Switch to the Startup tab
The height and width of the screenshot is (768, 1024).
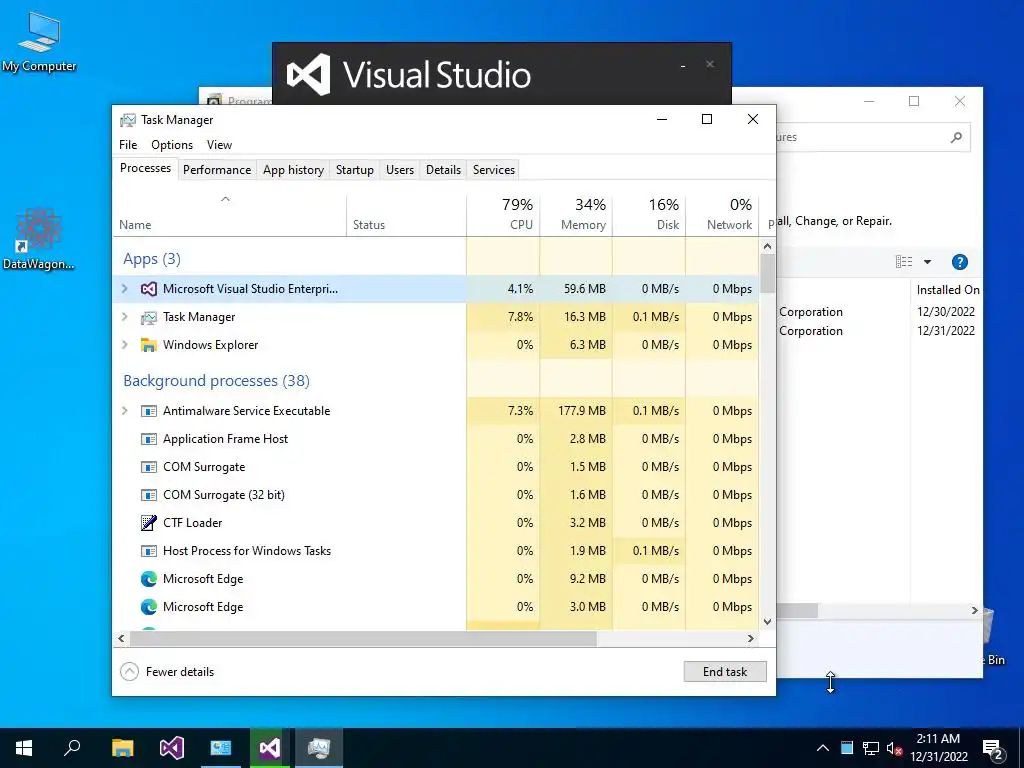click(355, 170)
